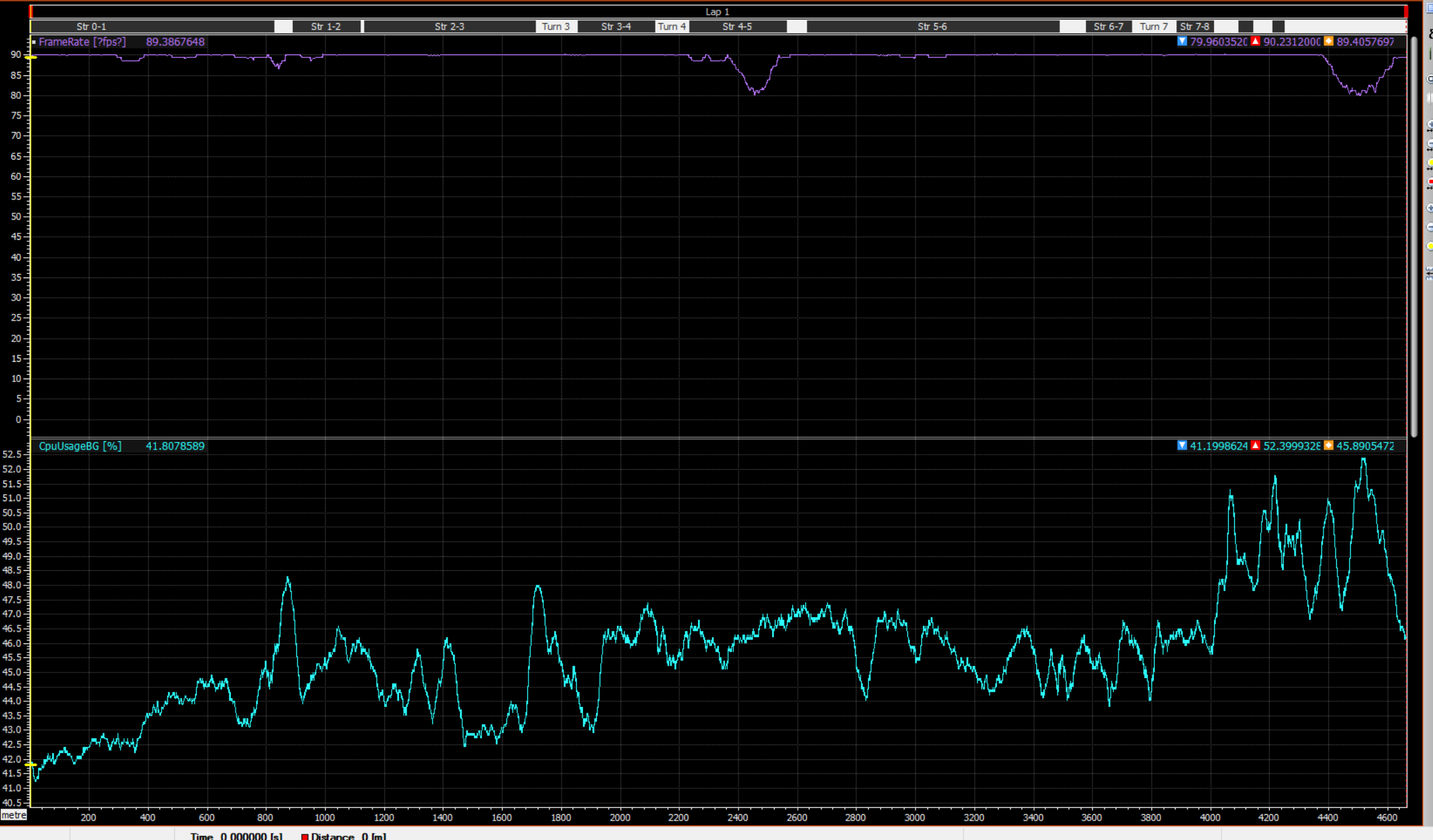Screen dimensions: 1433x840
Task: Click the red lap end marker
Action: [x=1406, y=12]
